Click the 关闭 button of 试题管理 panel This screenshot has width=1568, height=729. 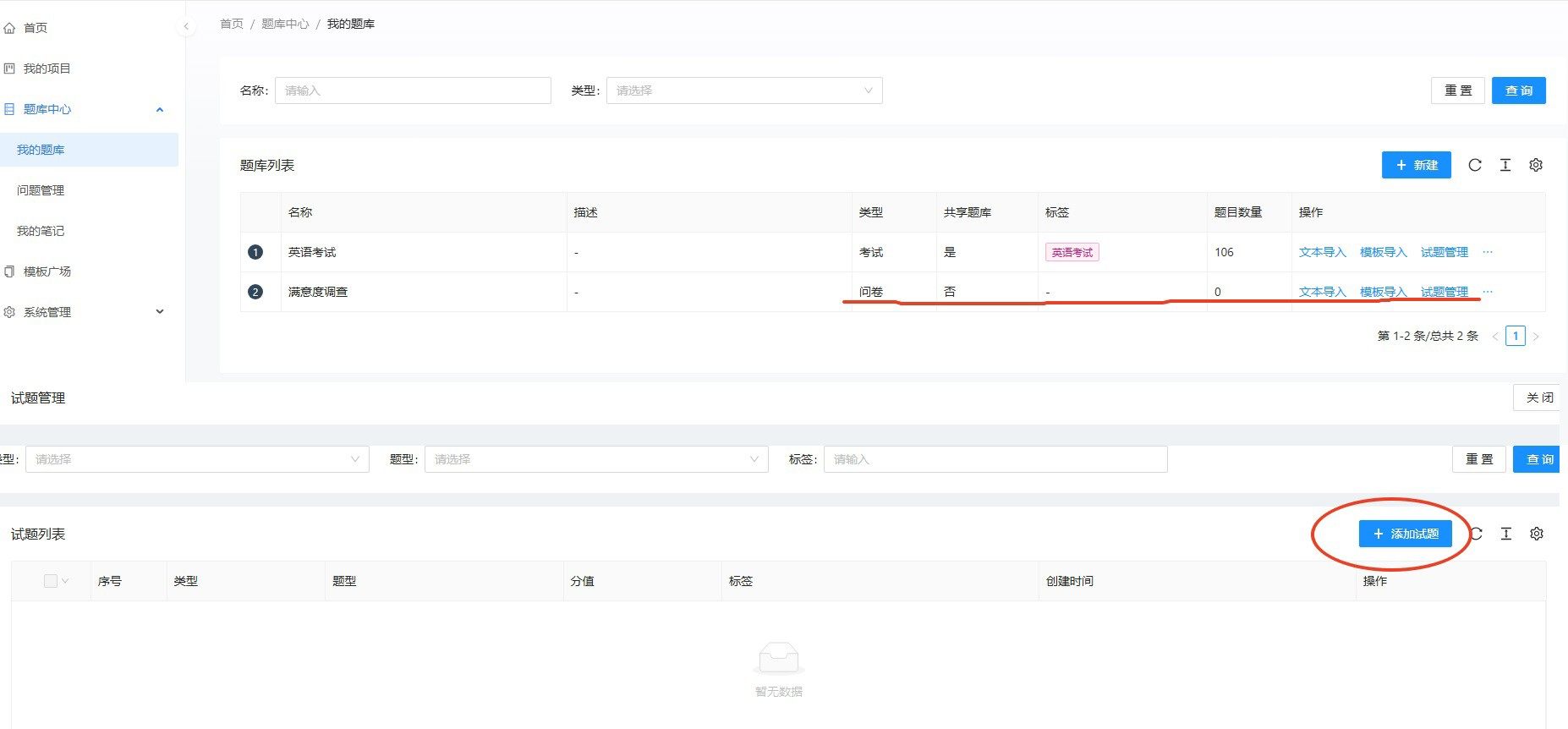(x=1538, y=397)
